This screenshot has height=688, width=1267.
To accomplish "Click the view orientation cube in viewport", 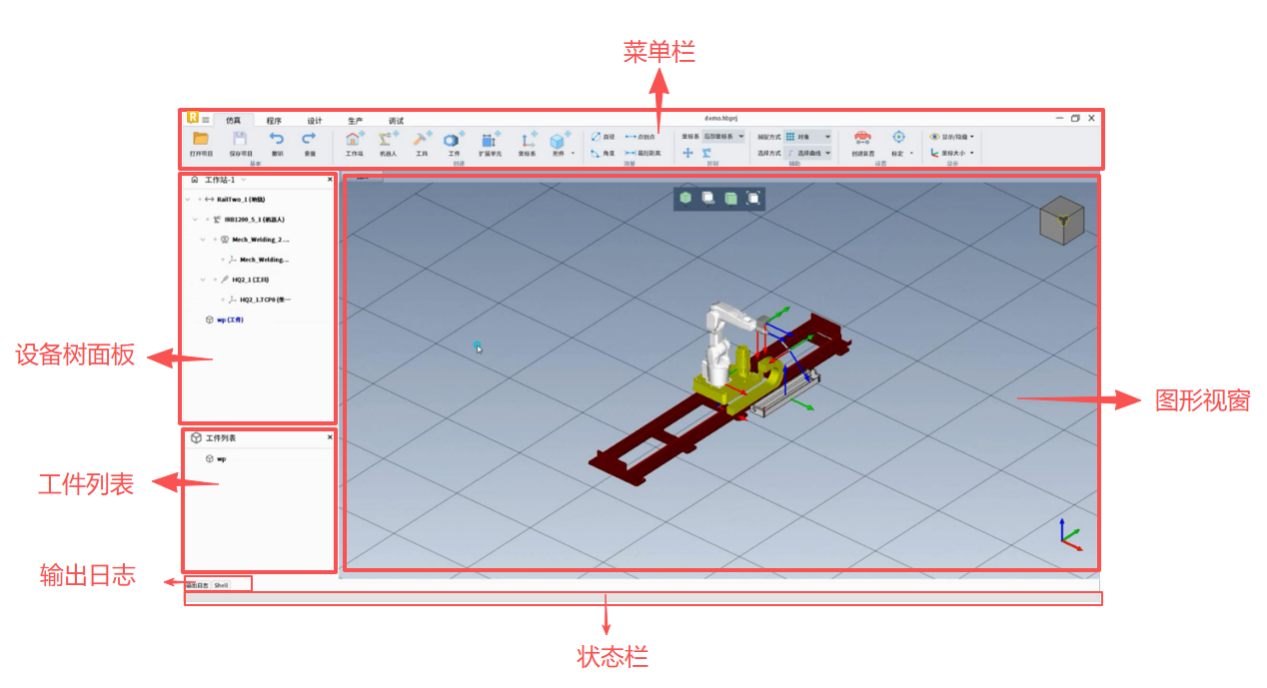I will [x=1060, y=219].
